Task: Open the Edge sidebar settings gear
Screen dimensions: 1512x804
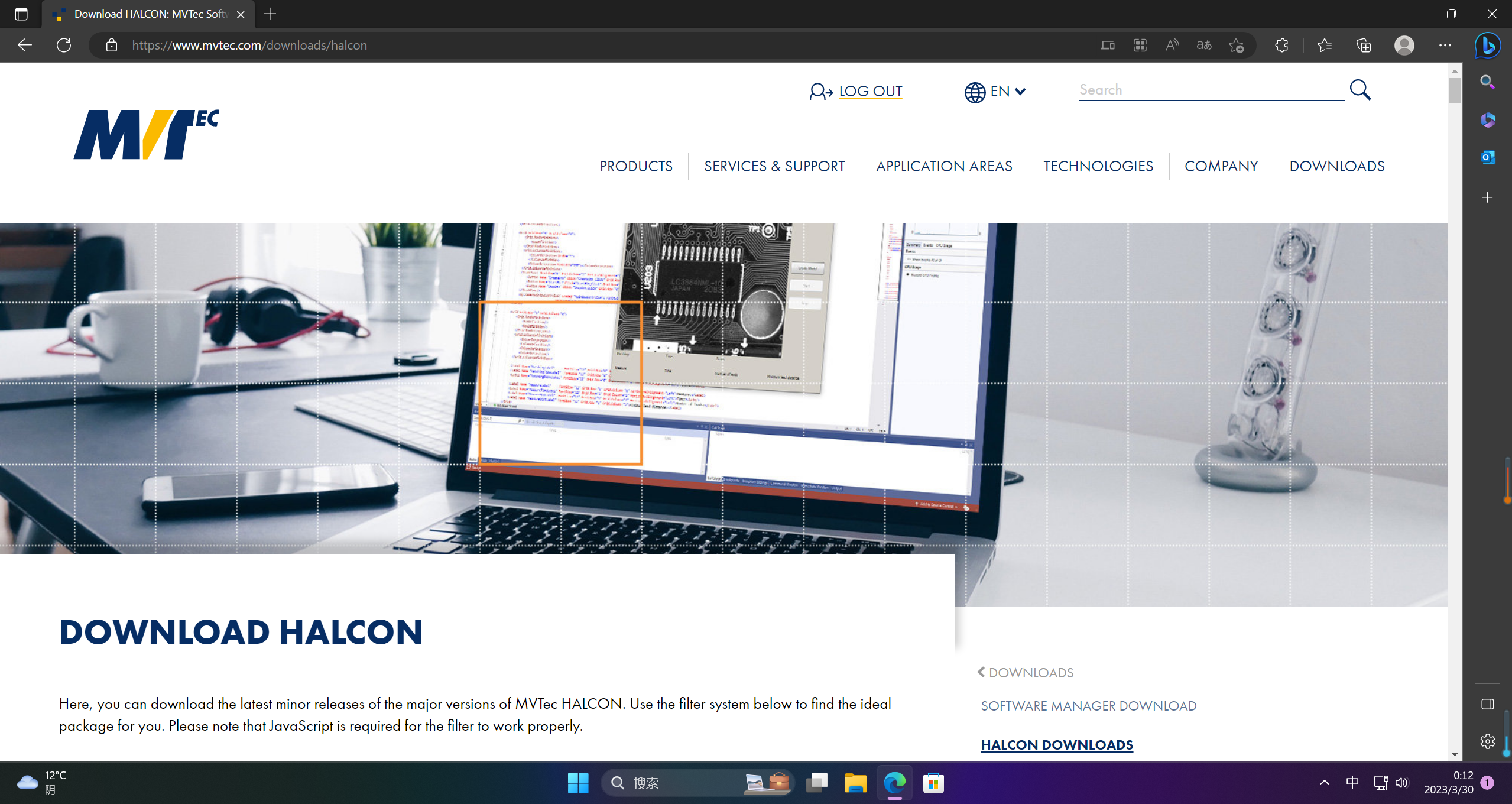Action: coord(1488,741)
